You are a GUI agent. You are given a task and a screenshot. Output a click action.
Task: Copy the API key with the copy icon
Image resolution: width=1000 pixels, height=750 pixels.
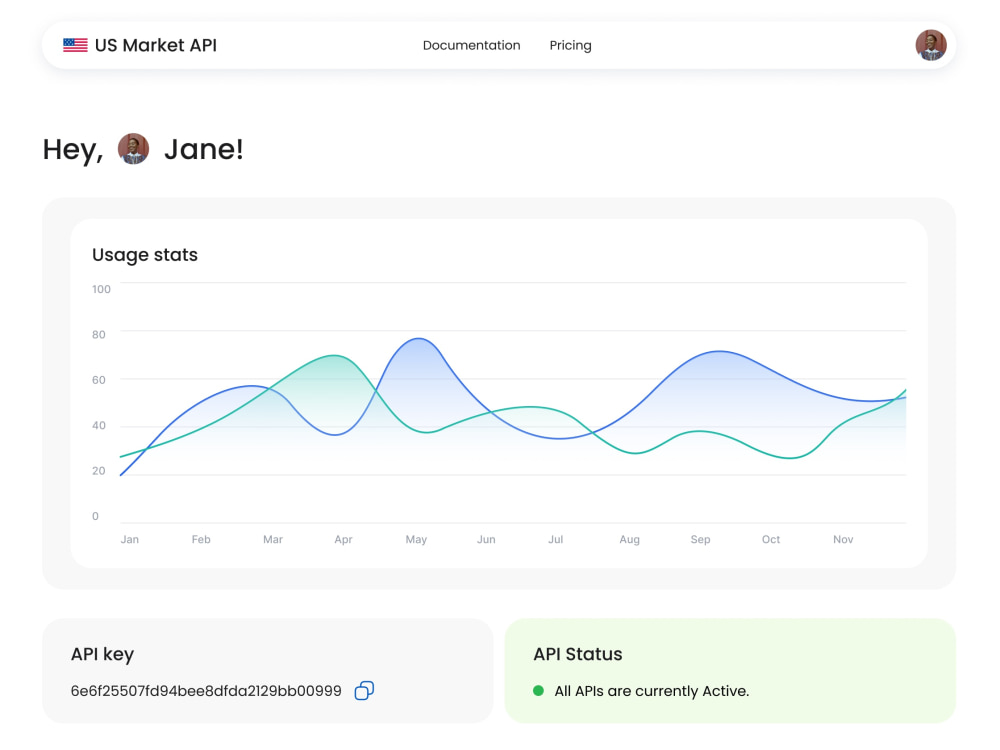(x=364, y=691)
